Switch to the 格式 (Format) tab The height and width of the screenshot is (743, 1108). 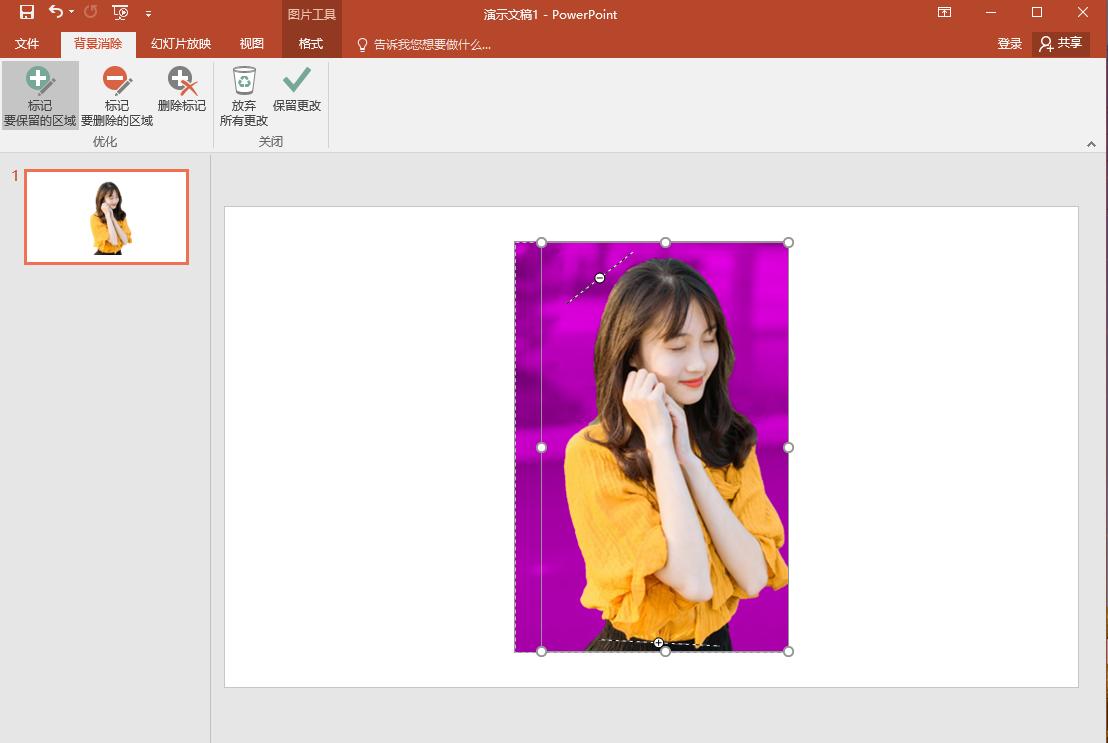[x=310, y=43]
